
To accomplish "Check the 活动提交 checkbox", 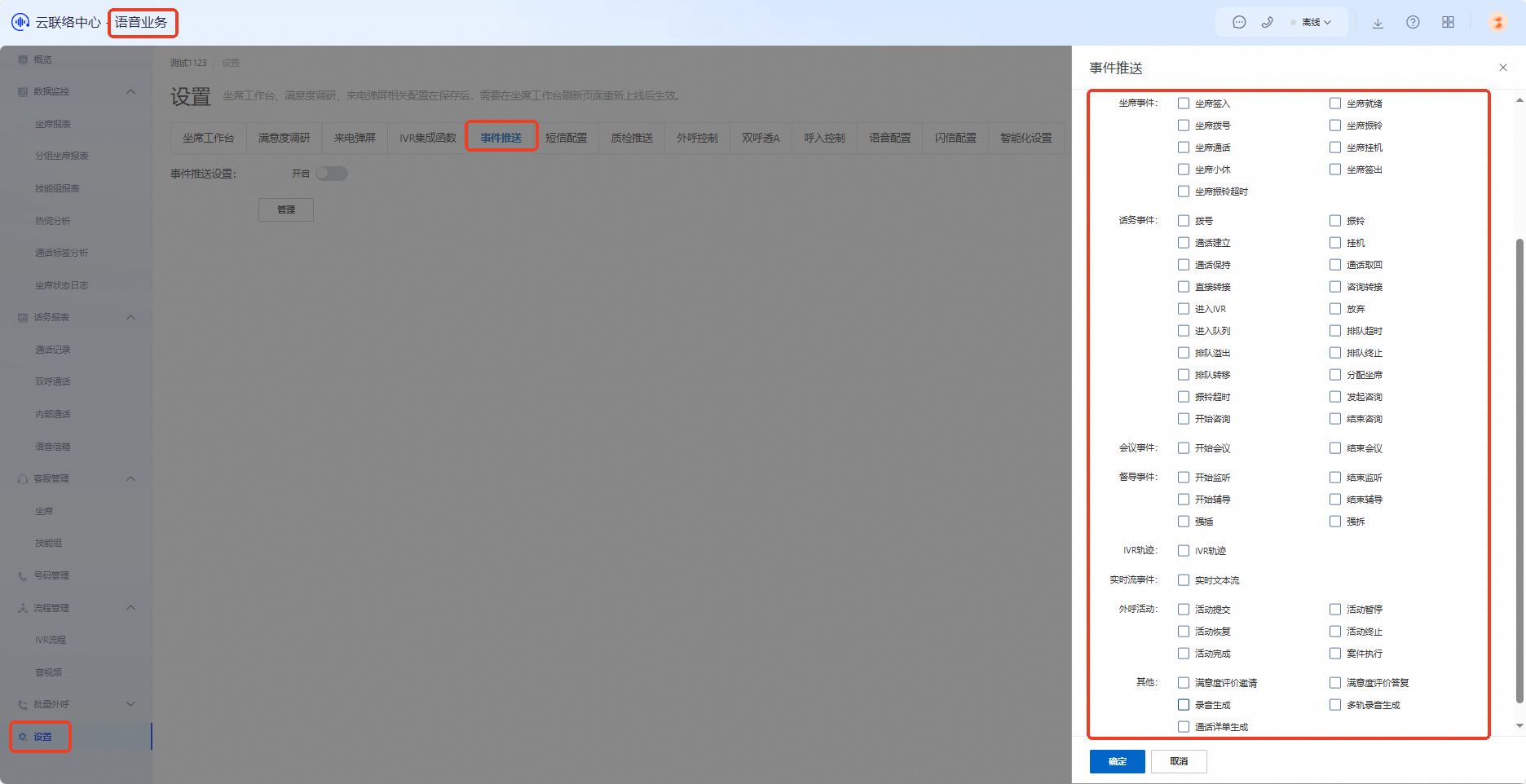I will [1184, 610].
